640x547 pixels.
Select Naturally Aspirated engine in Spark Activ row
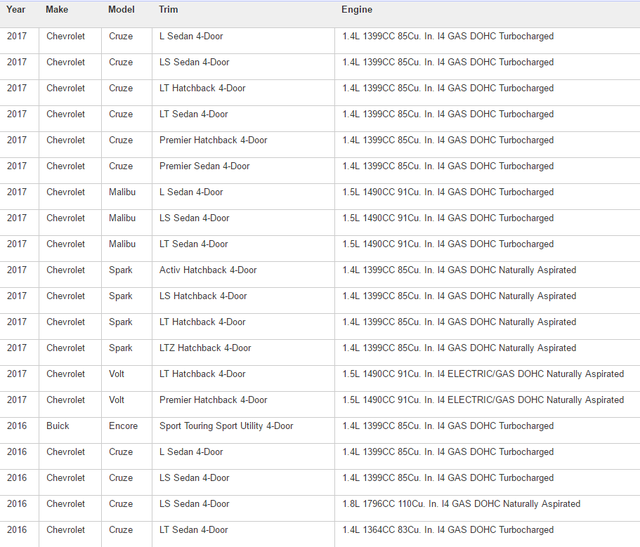click(x=459, y=270)
